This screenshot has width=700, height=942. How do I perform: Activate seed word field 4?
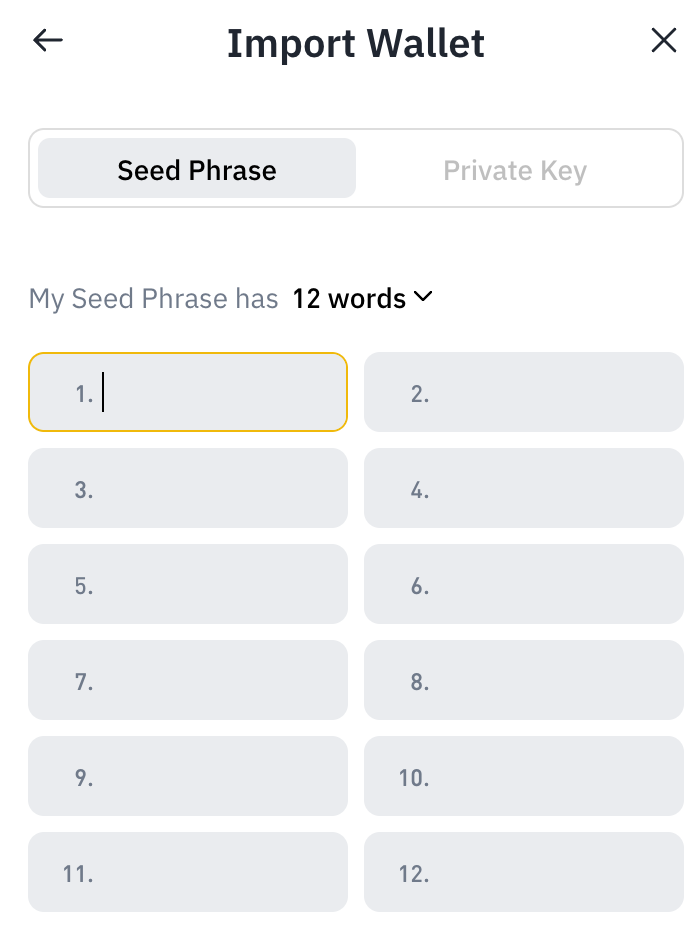[x=524, y=488]
